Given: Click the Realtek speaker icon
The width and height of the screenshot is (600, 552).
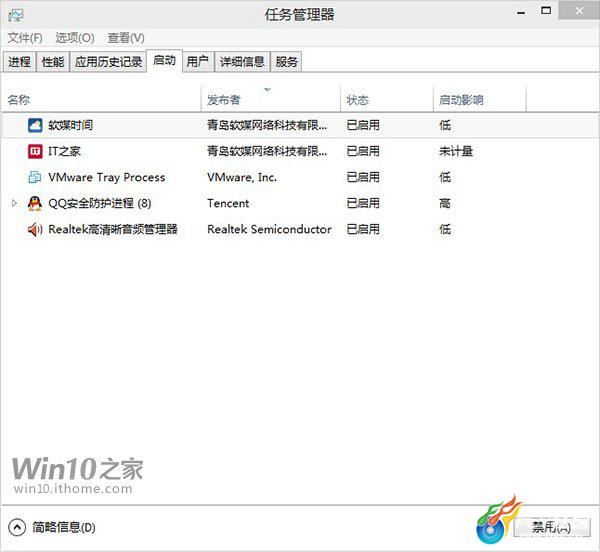Looking at the screenshot, I should pyautogui.click(x=35, y=229).
